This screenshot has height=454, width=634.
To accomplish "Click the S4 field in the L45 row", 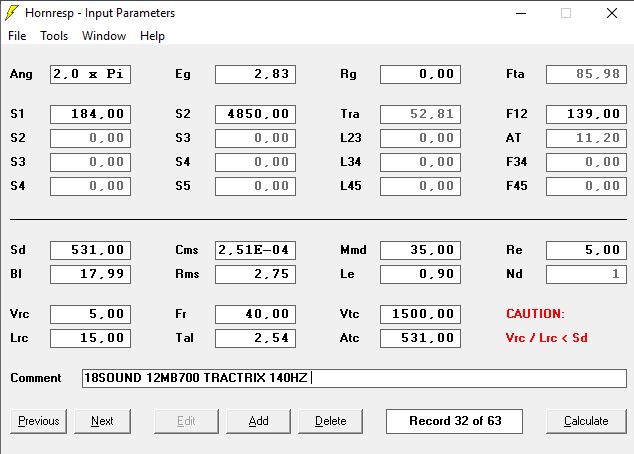I will [90, 186].
